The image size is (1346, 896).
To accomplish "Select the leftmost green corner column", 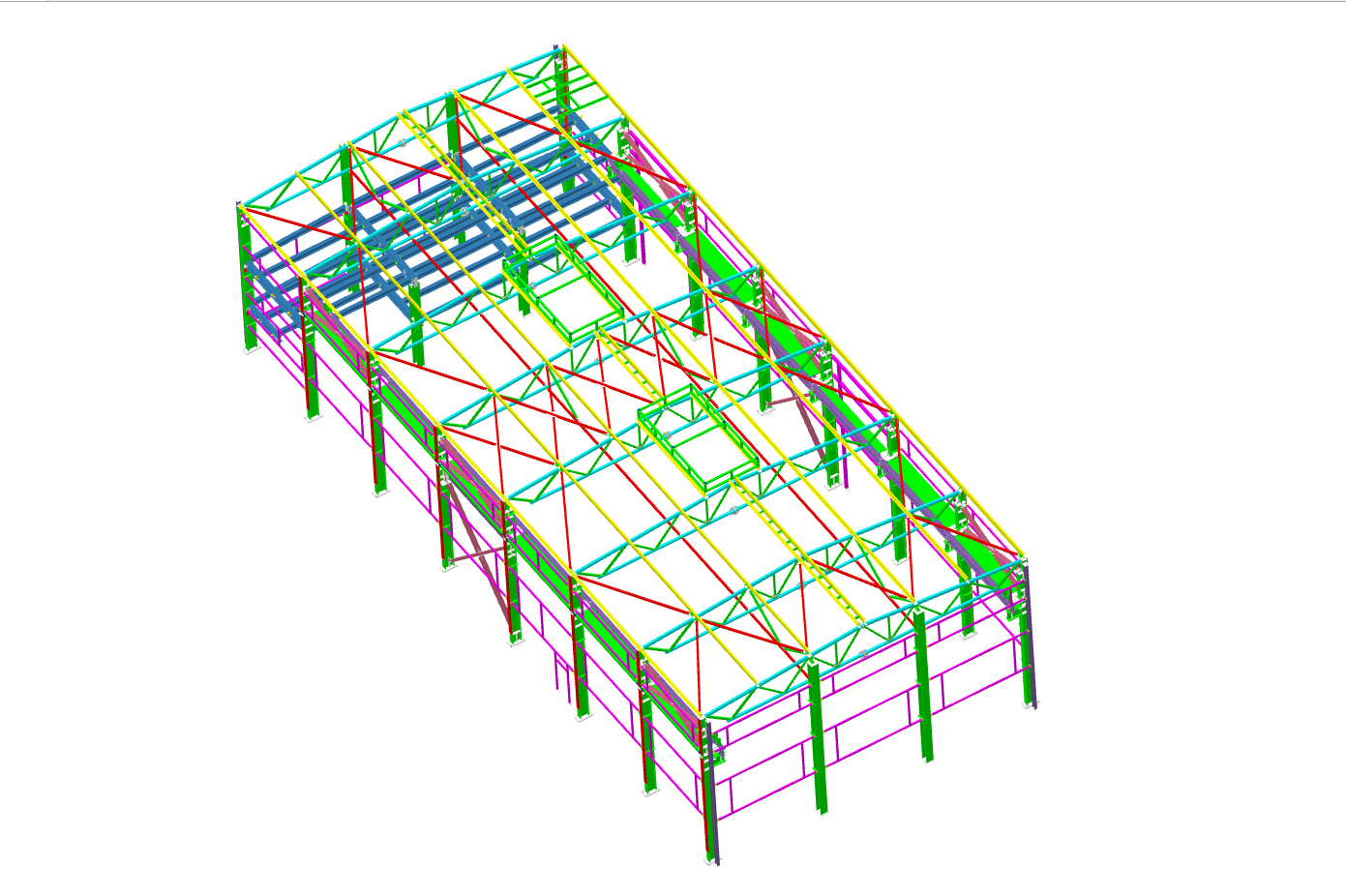I will click(246, 279).
